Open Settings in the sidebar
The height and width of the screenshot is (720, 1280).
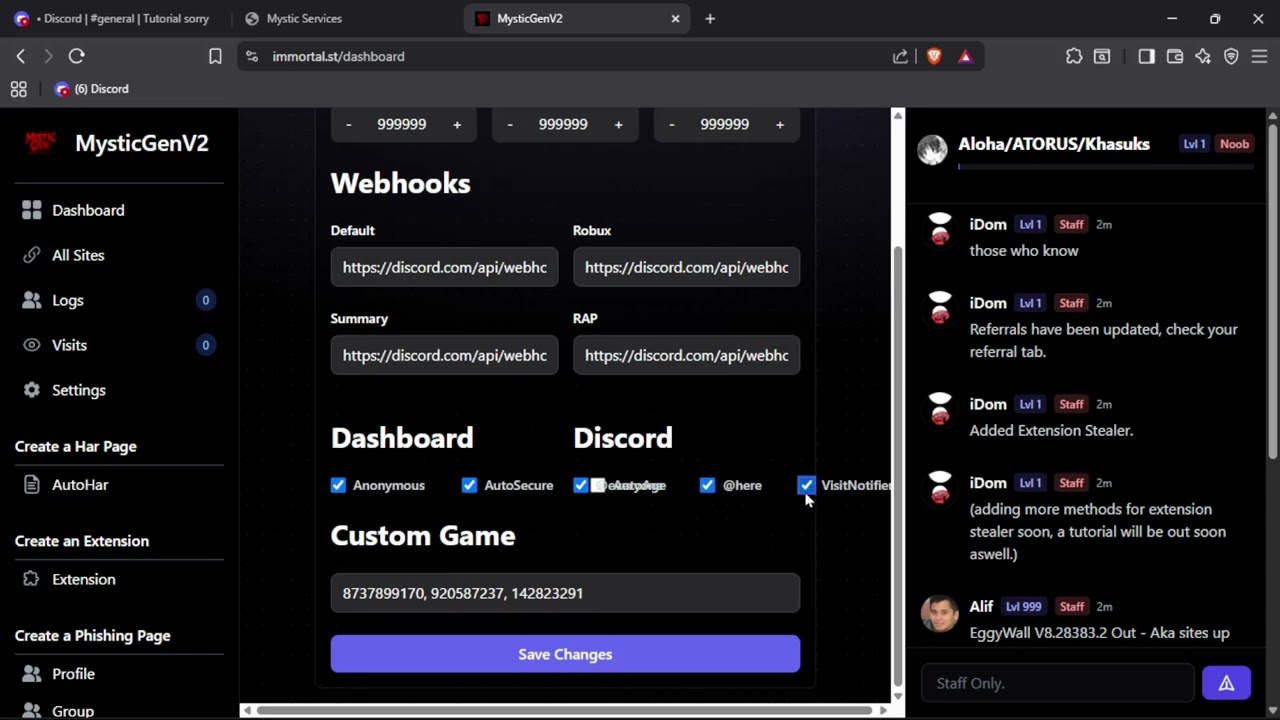tap(119, 390)
